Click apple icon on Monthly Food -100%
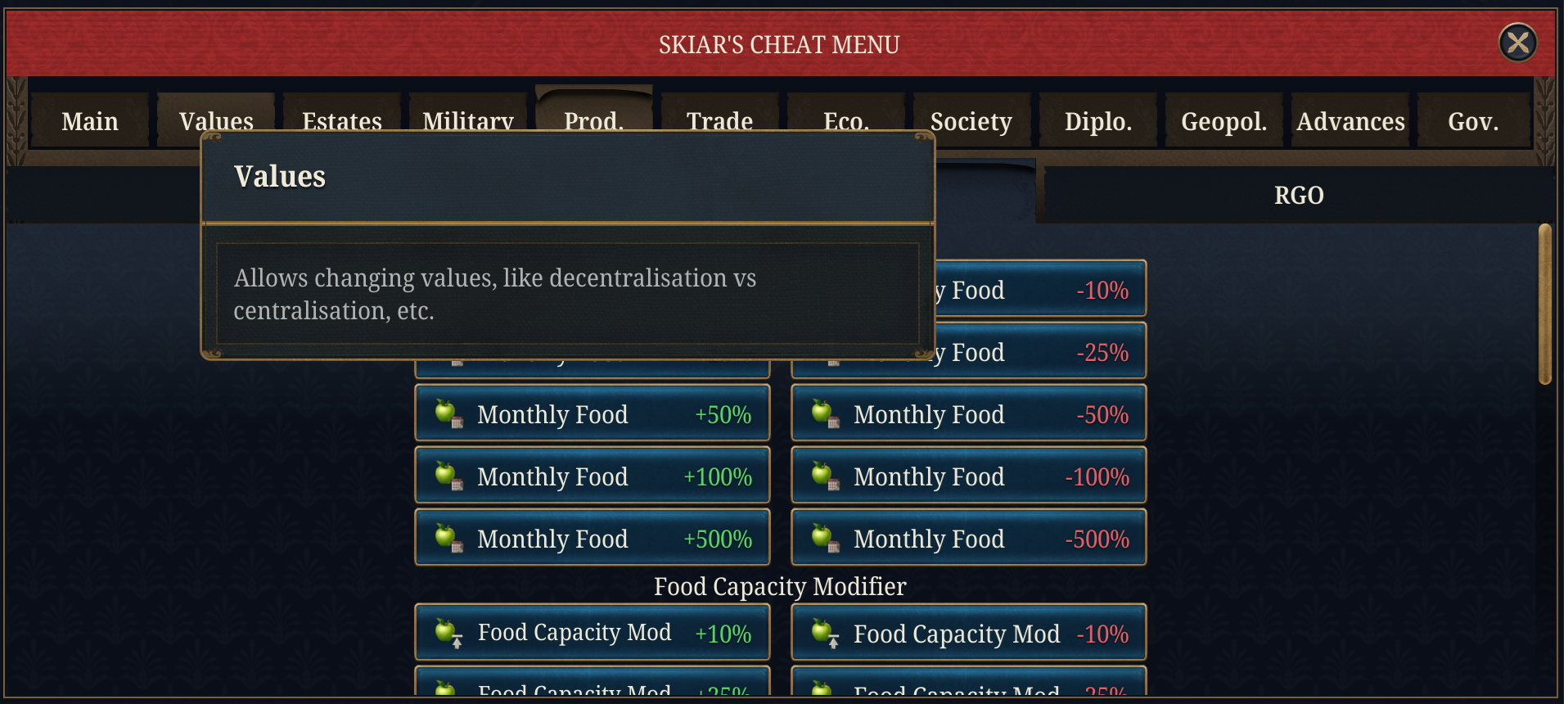The width and height of the screenshot is (1568, 704). pos(823,475)
